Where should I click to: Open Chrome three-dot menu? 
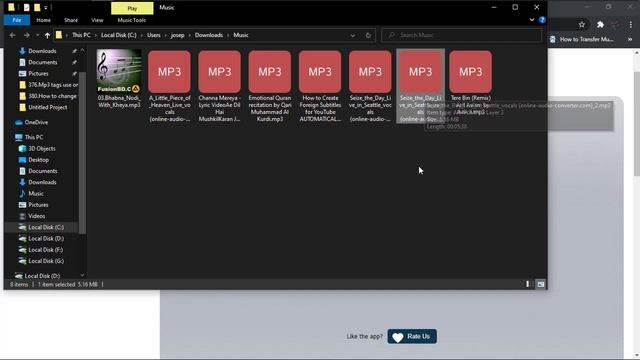(631, 25)
